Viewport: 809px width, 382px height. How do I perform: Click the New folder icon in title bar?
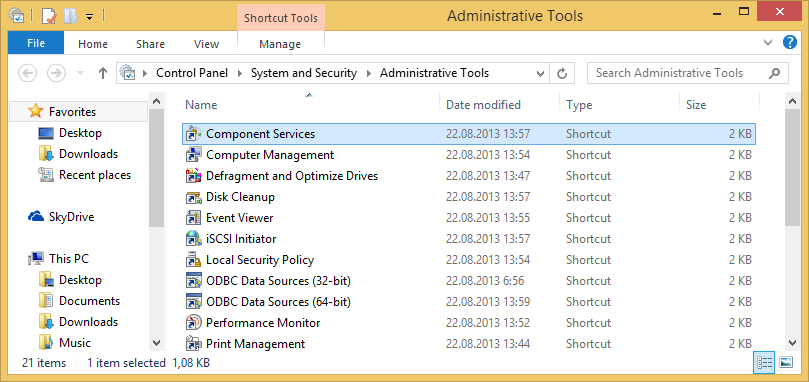[70, 16]
